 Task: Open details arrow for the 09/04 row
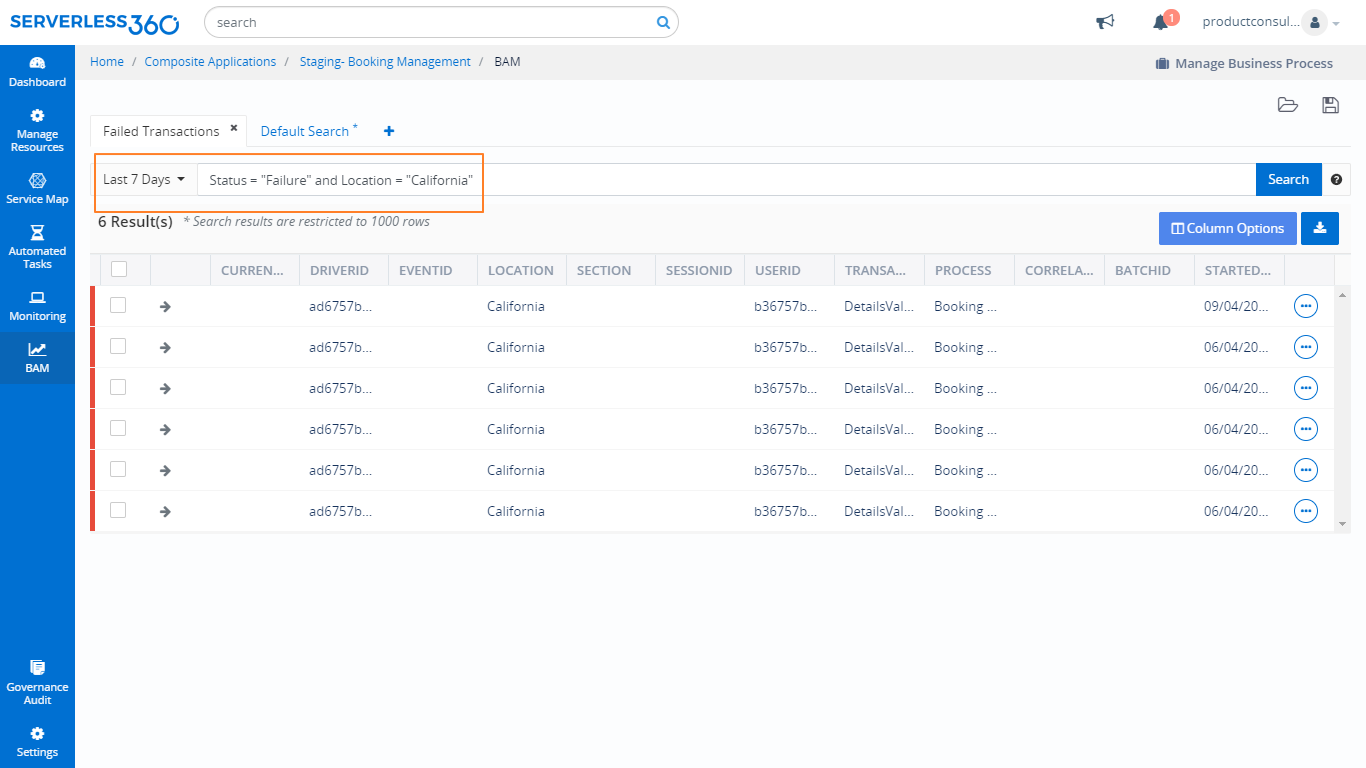tap(166, 306)
